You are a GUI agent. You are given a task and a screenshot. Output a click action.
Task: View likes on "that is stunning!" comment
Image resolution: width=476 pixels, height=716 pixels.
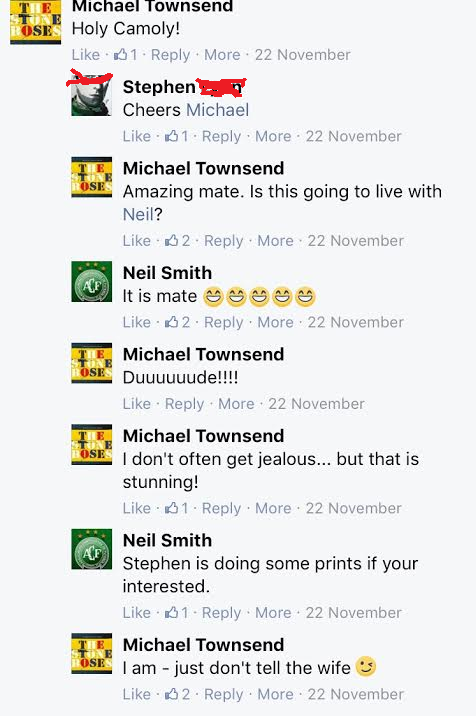tap(176, 509)
